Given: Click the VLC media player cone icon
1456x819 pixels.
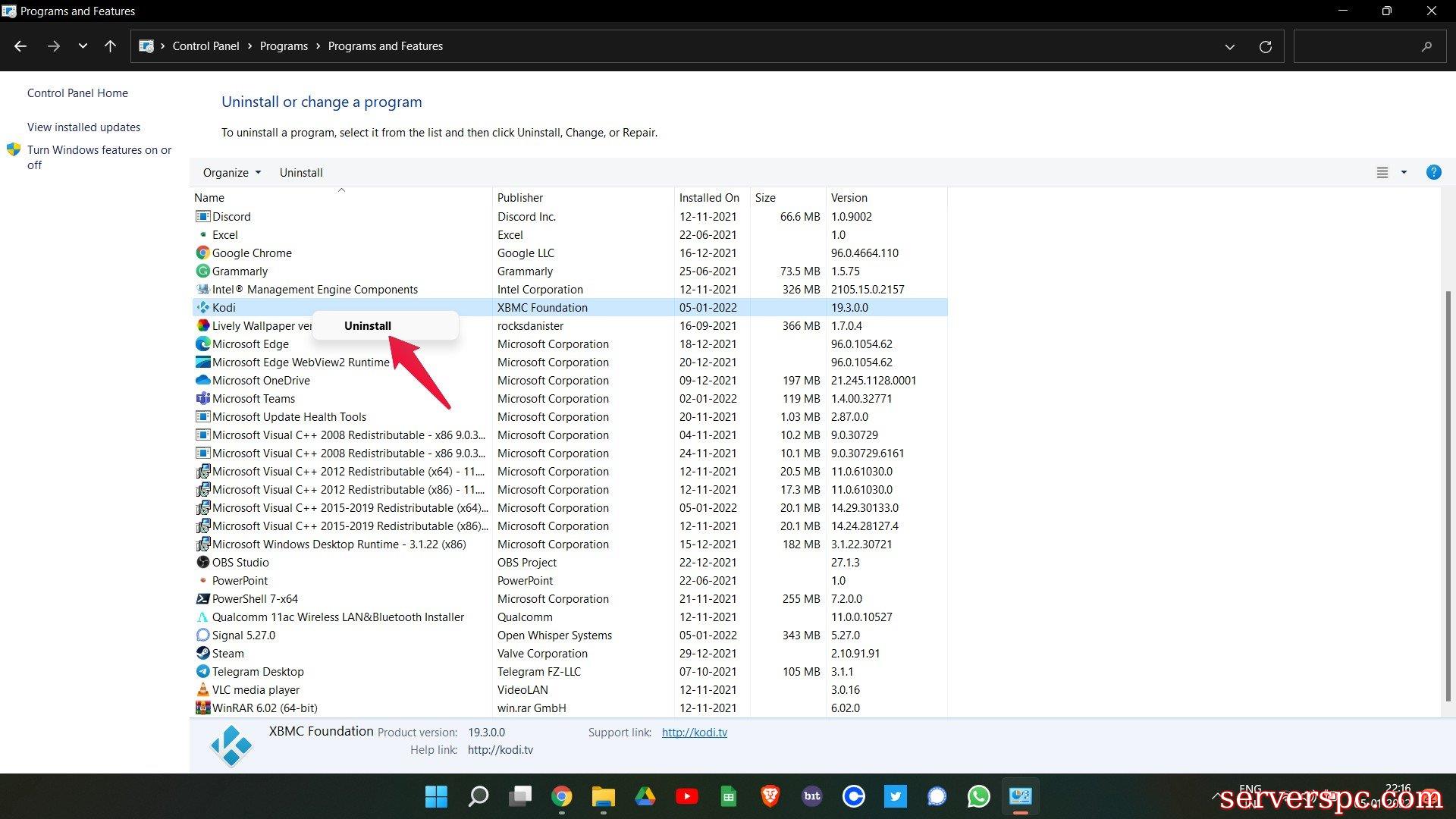Looking at the screenshot, I should coord(202,690).
